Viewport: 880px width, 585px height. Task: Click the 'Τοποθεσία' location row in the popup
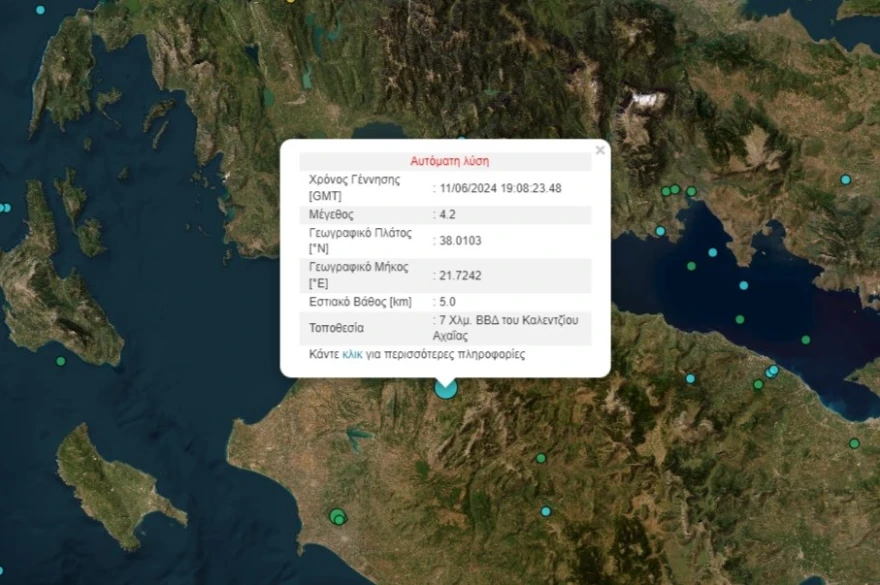pos(337,327)
